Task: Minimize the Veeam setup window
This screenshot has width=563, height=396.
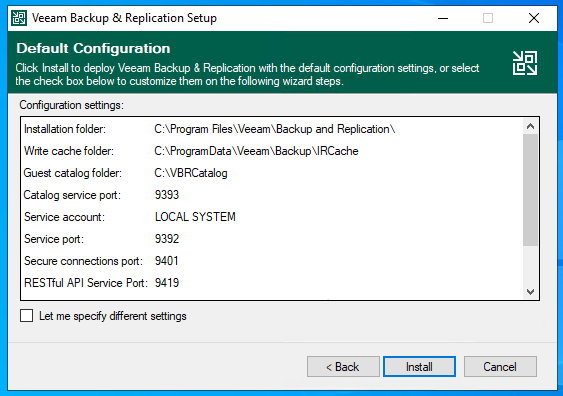Action: [443, 18]
